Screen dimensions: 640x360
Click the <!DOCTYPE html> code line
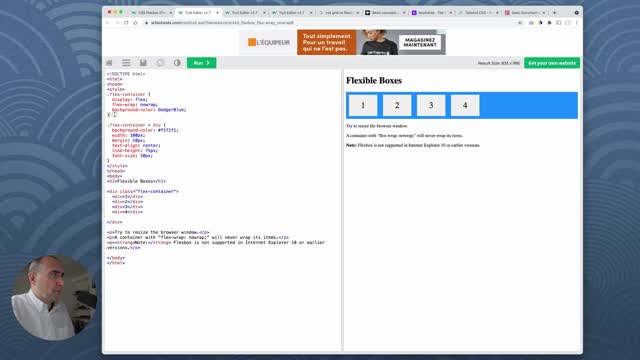(126, 74)
